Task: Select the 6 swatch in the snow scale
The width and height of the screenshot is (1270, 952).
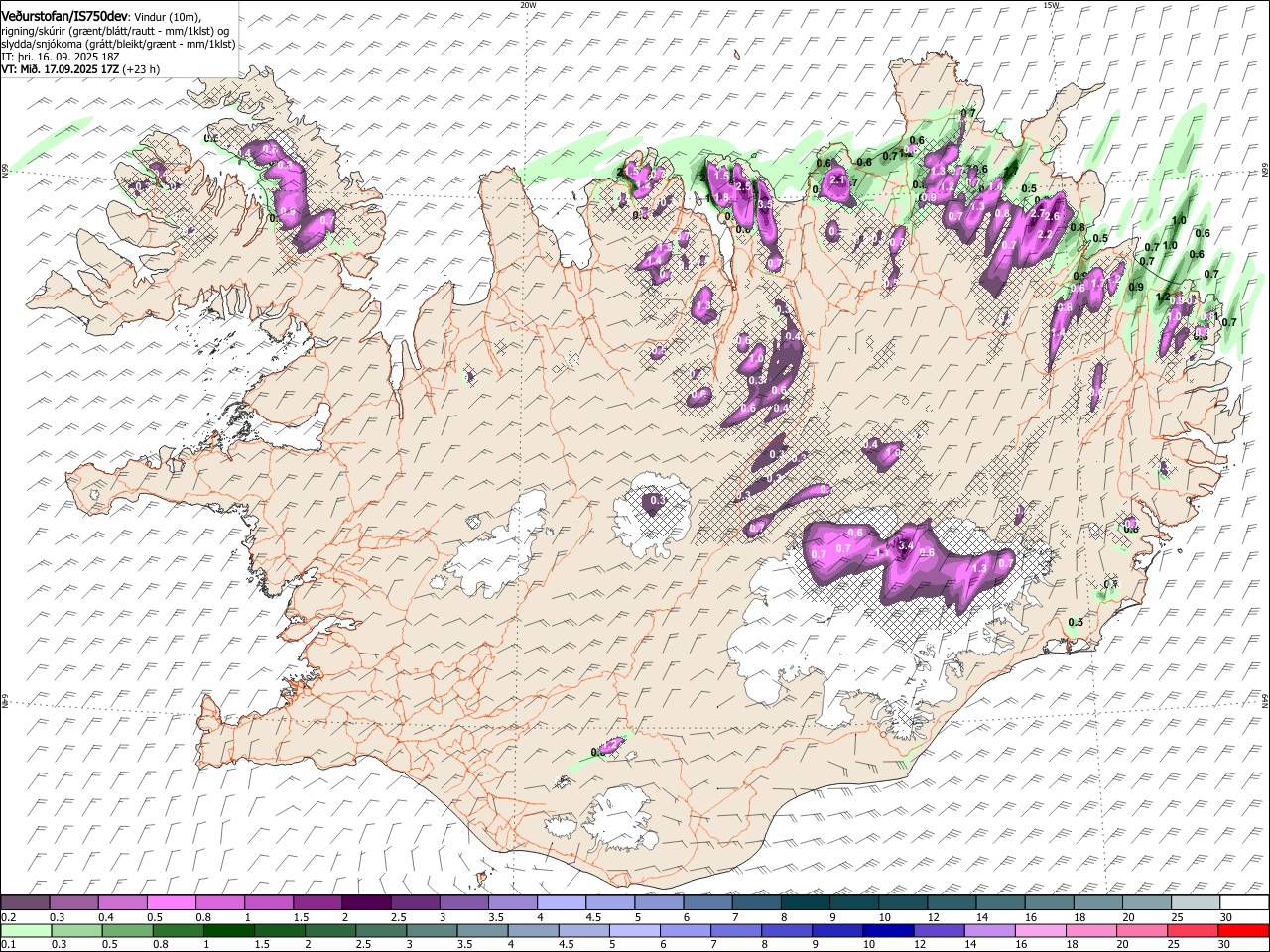Action: (707, 903)
